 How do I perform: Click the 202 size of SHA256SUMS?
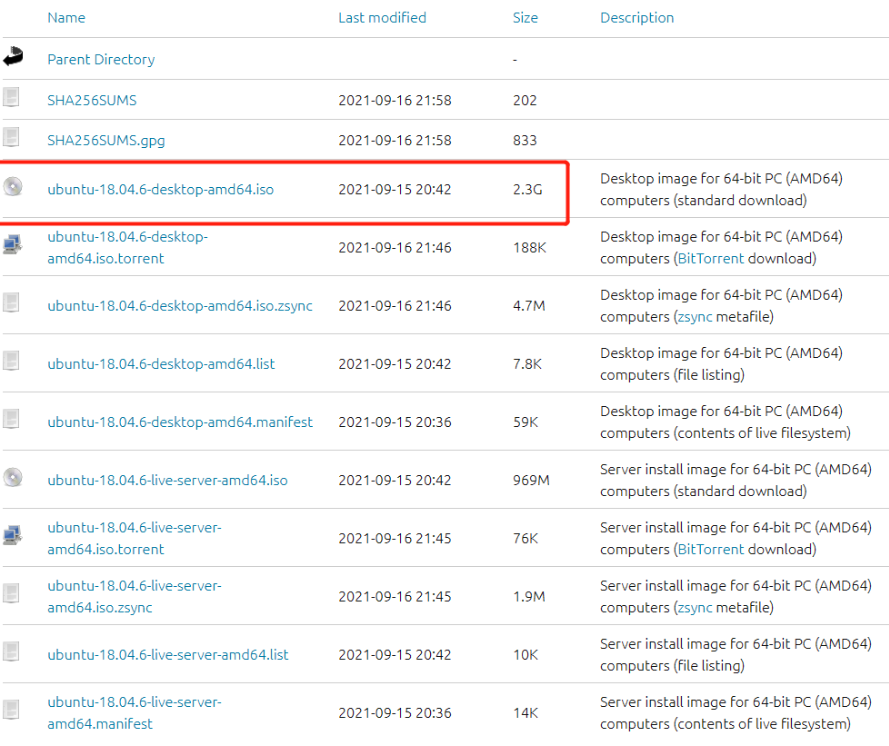pos(525,100)
